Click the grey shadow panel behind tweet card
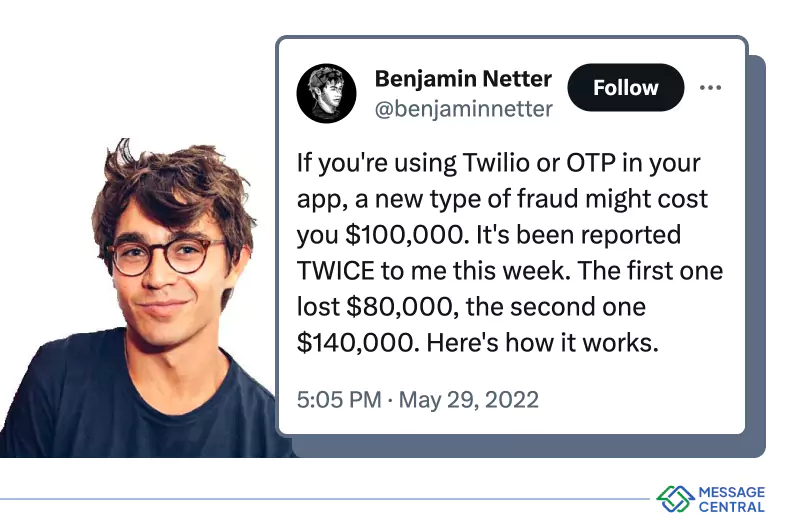The height and width of the screenshot is (531, 792). [756, 253]
